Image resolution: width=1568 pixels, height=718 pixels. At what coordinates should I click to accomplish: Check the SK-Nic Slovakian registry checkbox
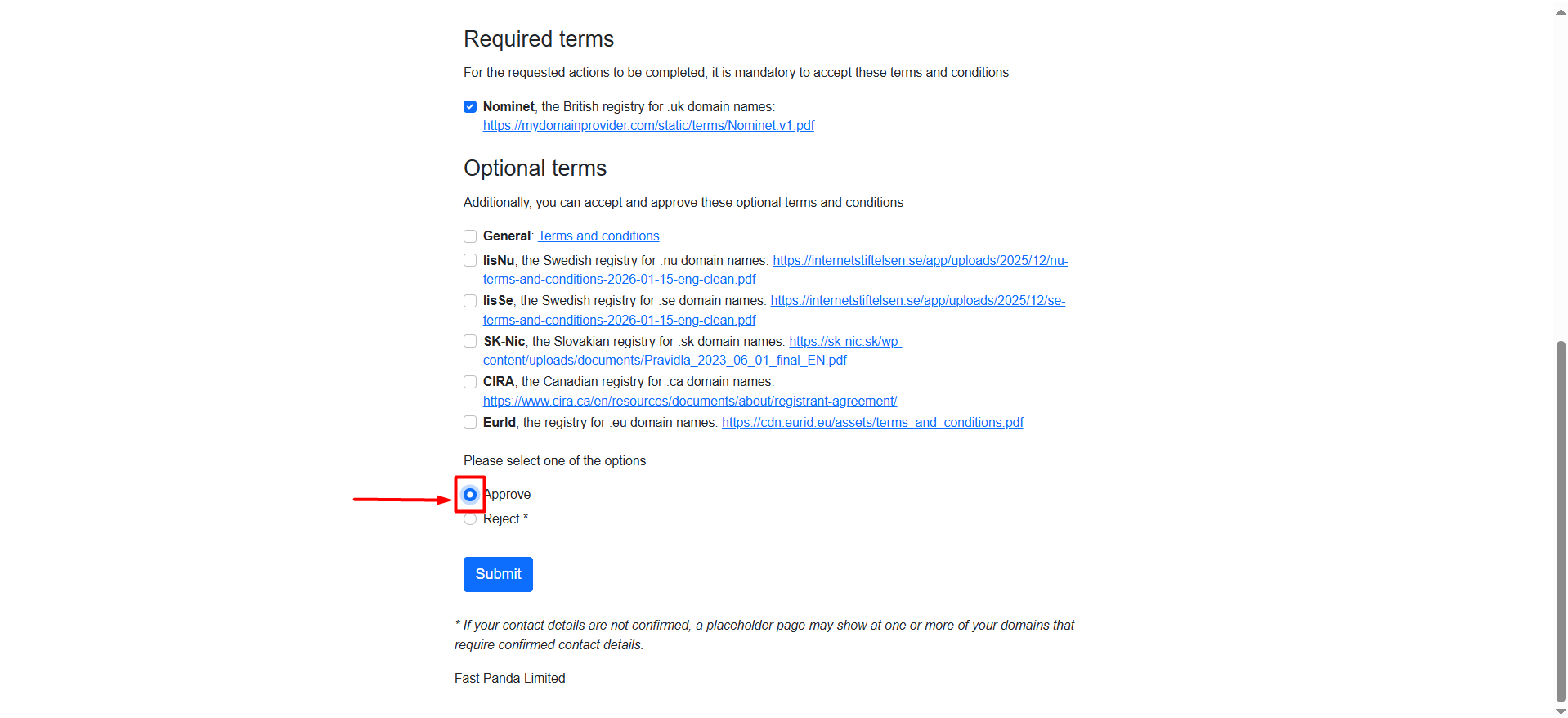point(470,342)
